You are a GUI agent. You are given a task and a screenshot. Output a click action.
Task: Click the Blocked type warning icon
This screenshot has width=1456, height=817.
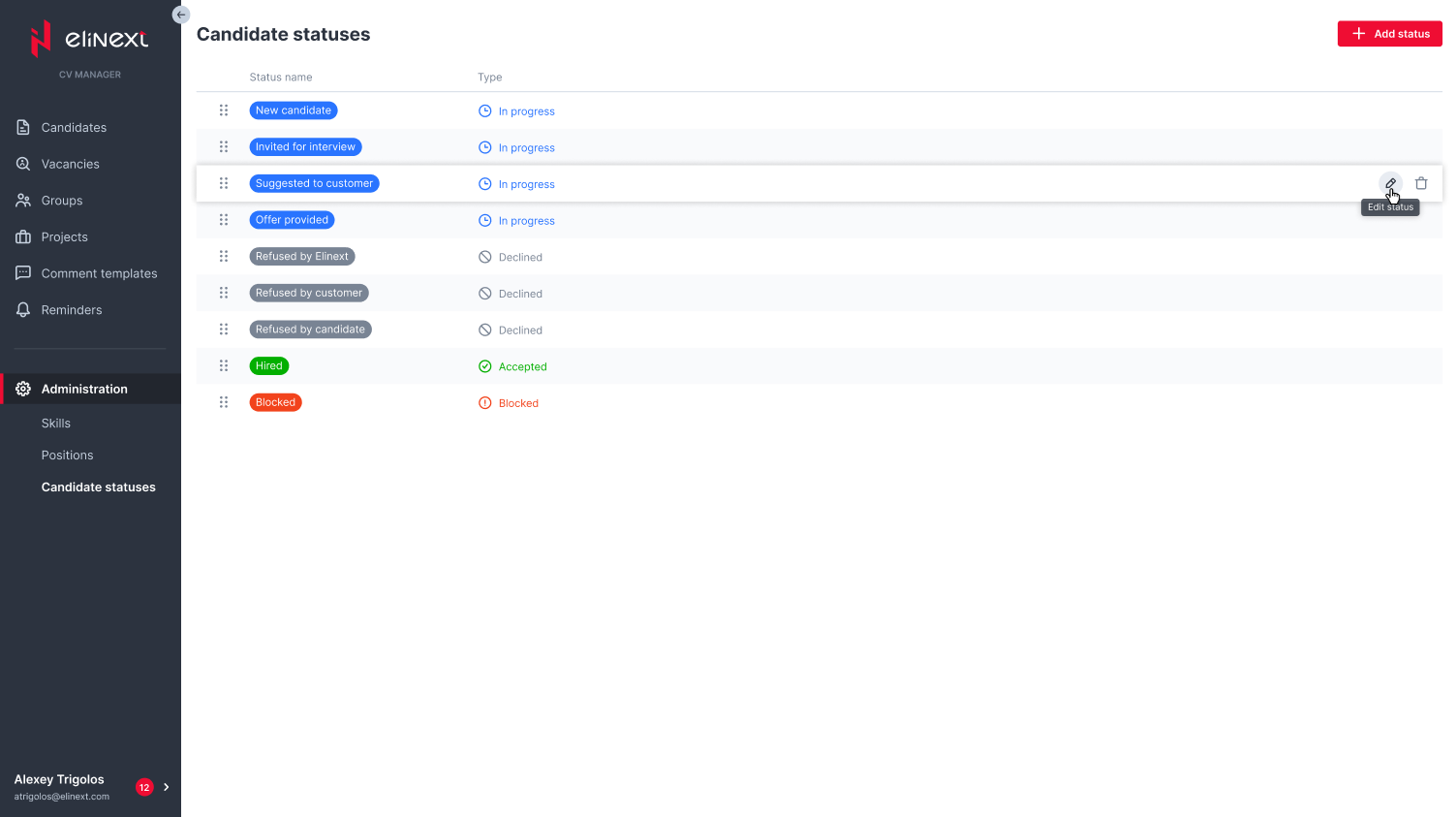coord(485,403)
